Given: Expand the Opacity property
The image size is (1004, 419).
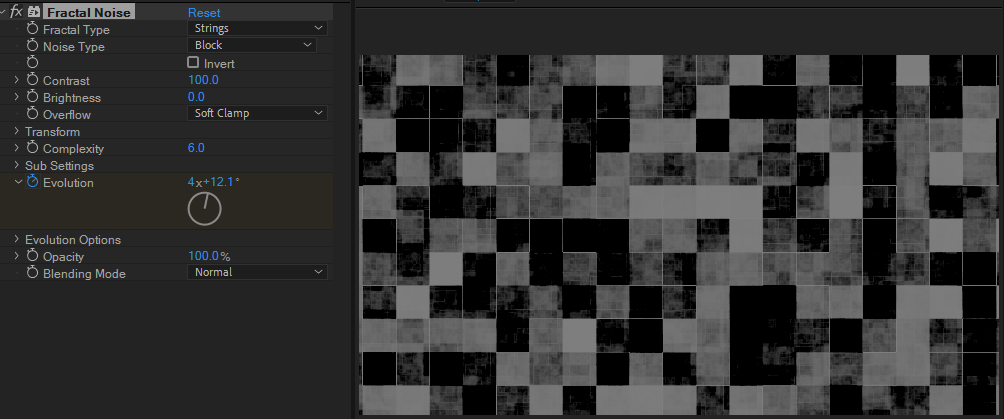Looking at the screenshot, I should [17, 256].
